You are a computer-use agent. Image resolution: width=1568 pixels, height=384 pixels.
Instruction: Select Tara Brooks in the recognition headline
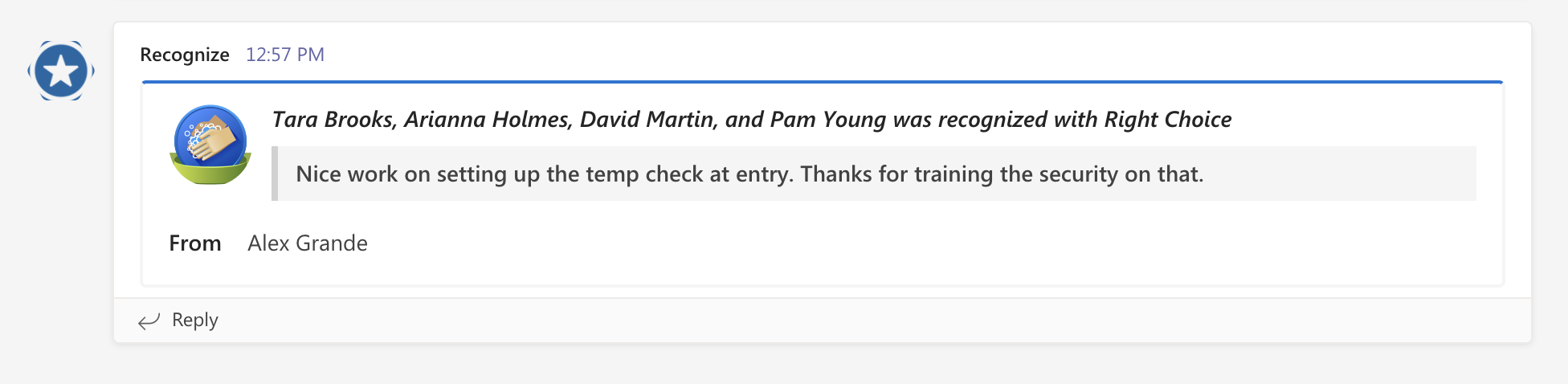coord(333,120)
